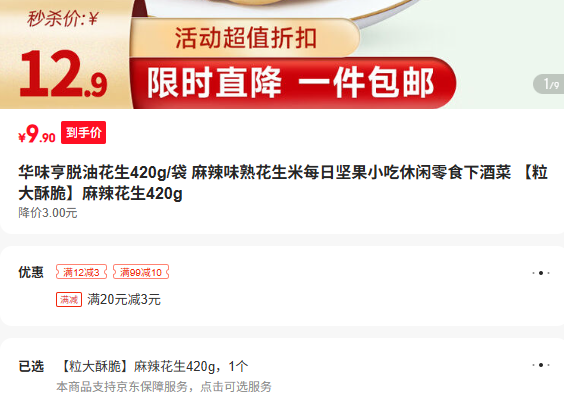Select the 满99减10 coupon tag
Image resolution: width=564 pixels, height=414 pixels.
(141, 272)
